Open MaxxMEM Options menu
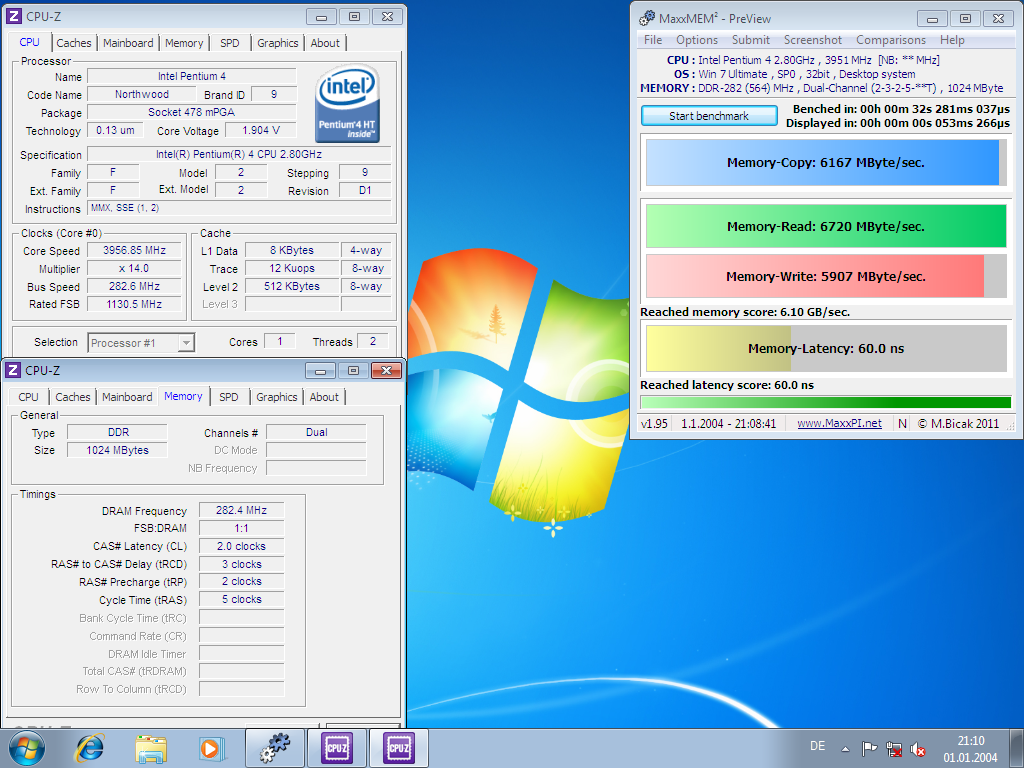The height and width of the screenshot is (768, 1024). [697, 40]
